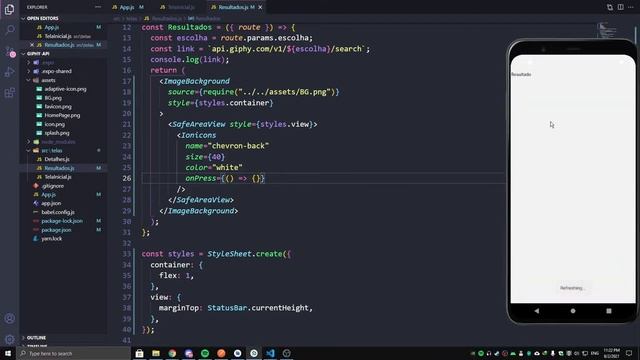
Task: Open HomePage.png file
Action: [62, 116]
